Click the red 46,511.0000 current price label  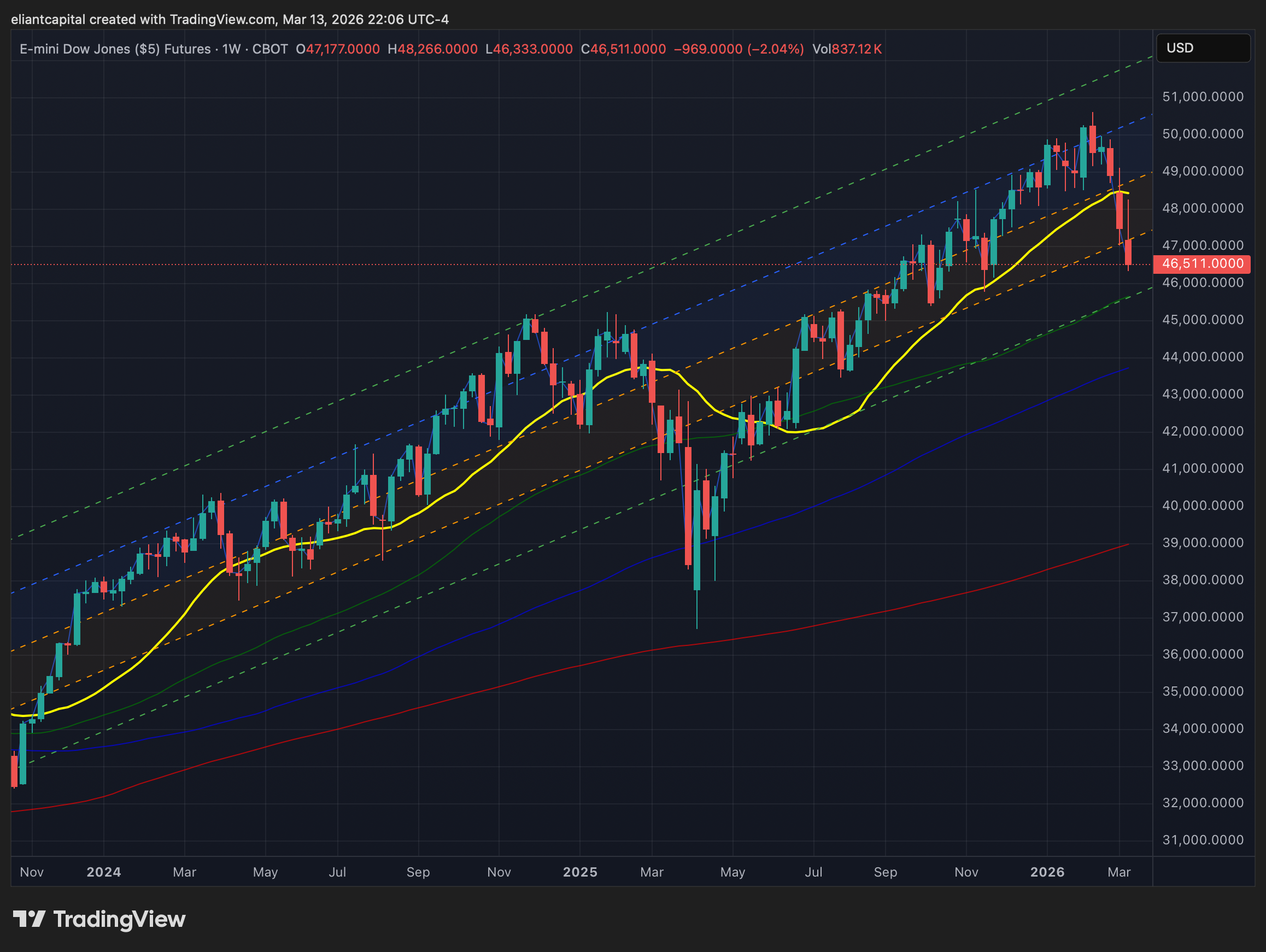[1201, 264]
